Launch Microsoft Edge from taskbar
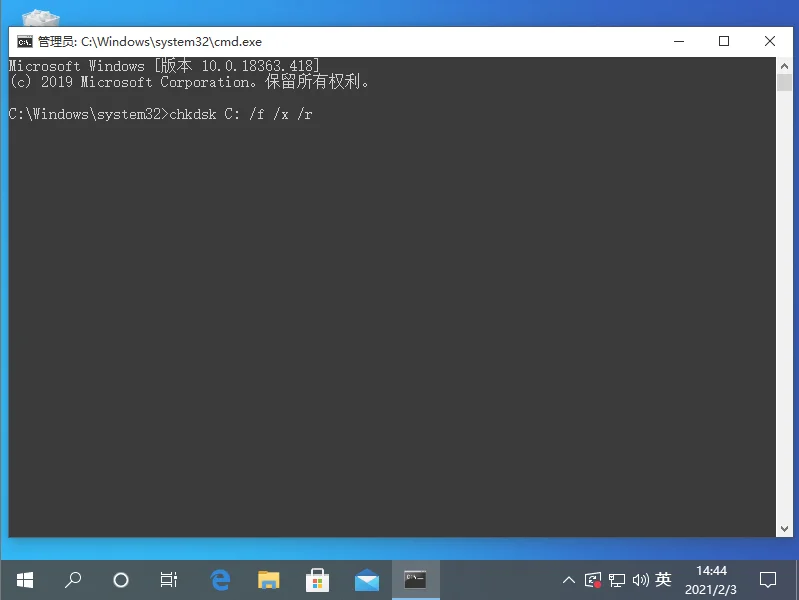The height and width of the screenshot is (600, 799). tap(220, 580)
